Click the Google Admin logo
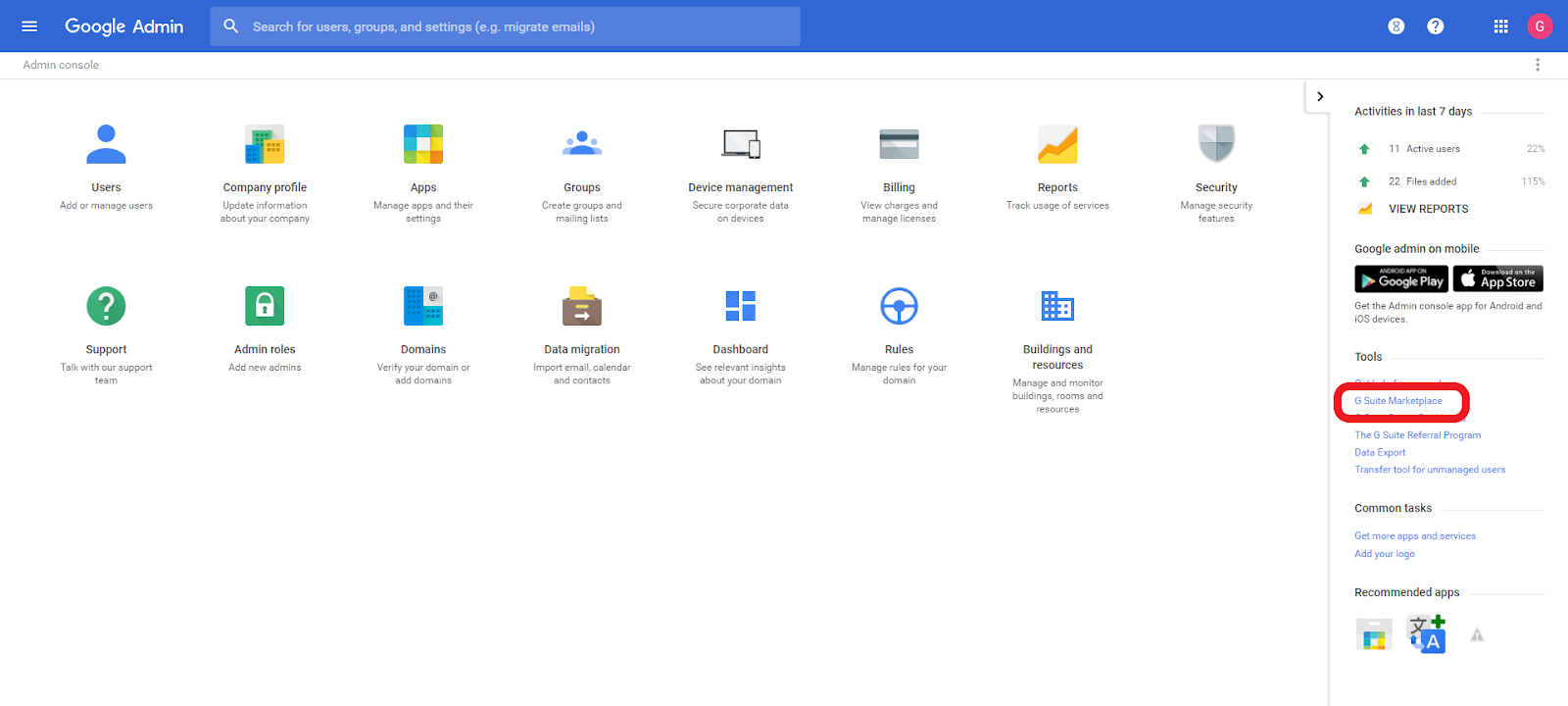Image resolution: width=1568 pixels, height=706 pixels. click(x=123, y=26)
